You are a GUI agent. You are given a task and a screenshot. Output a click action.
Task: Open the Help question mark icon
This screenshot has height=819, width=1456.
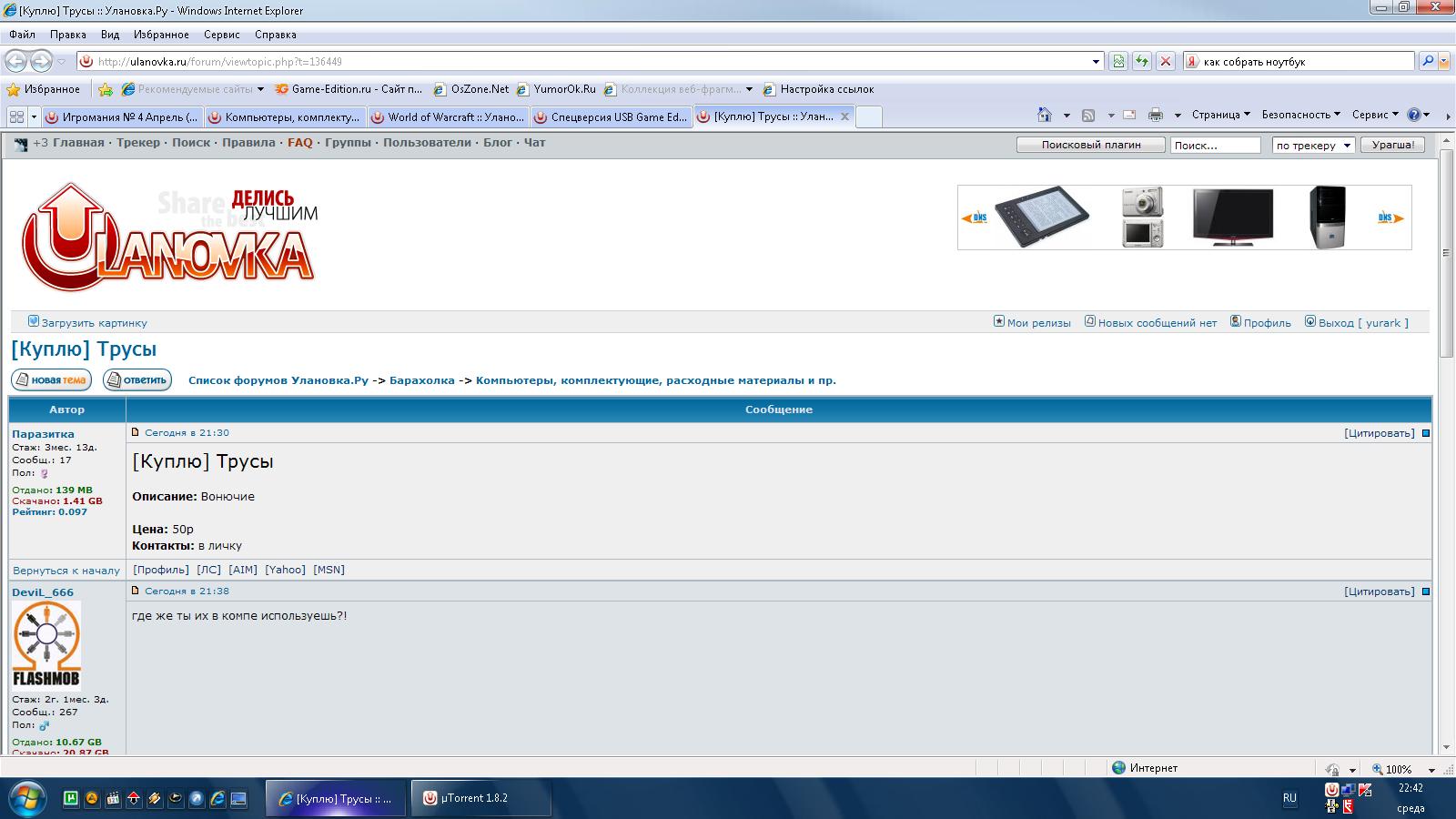[1414, 115]
